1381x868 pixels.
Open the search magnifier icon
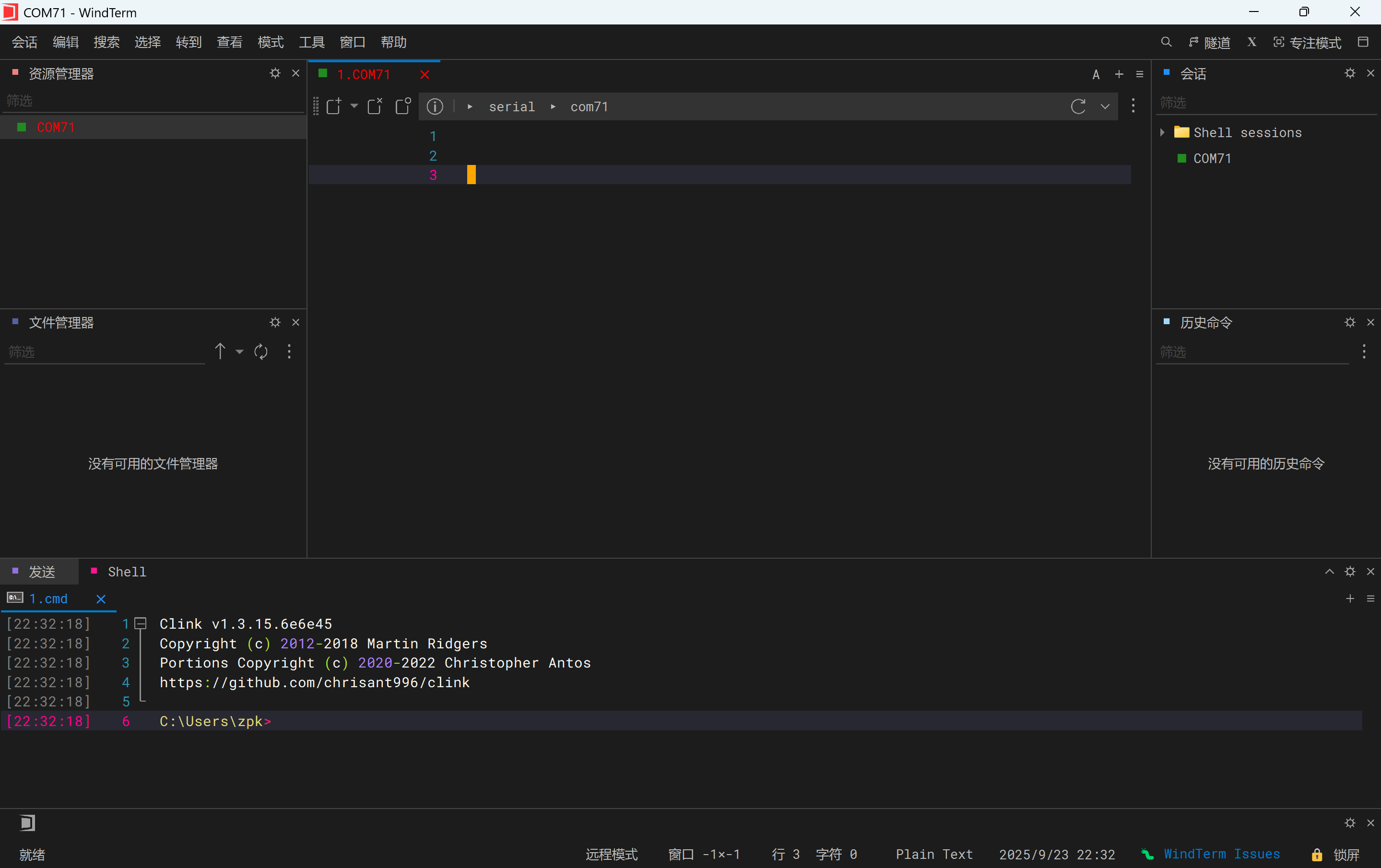[1165, 42]
